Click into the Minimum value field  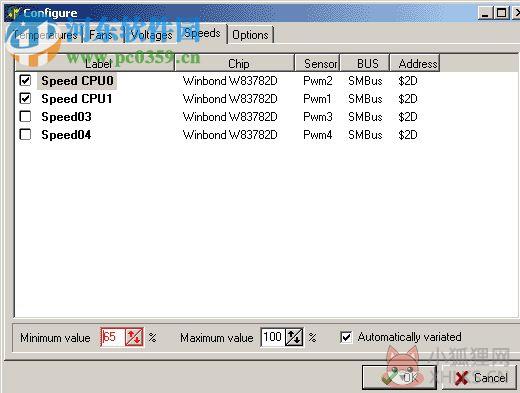click(x=113, y=337)
